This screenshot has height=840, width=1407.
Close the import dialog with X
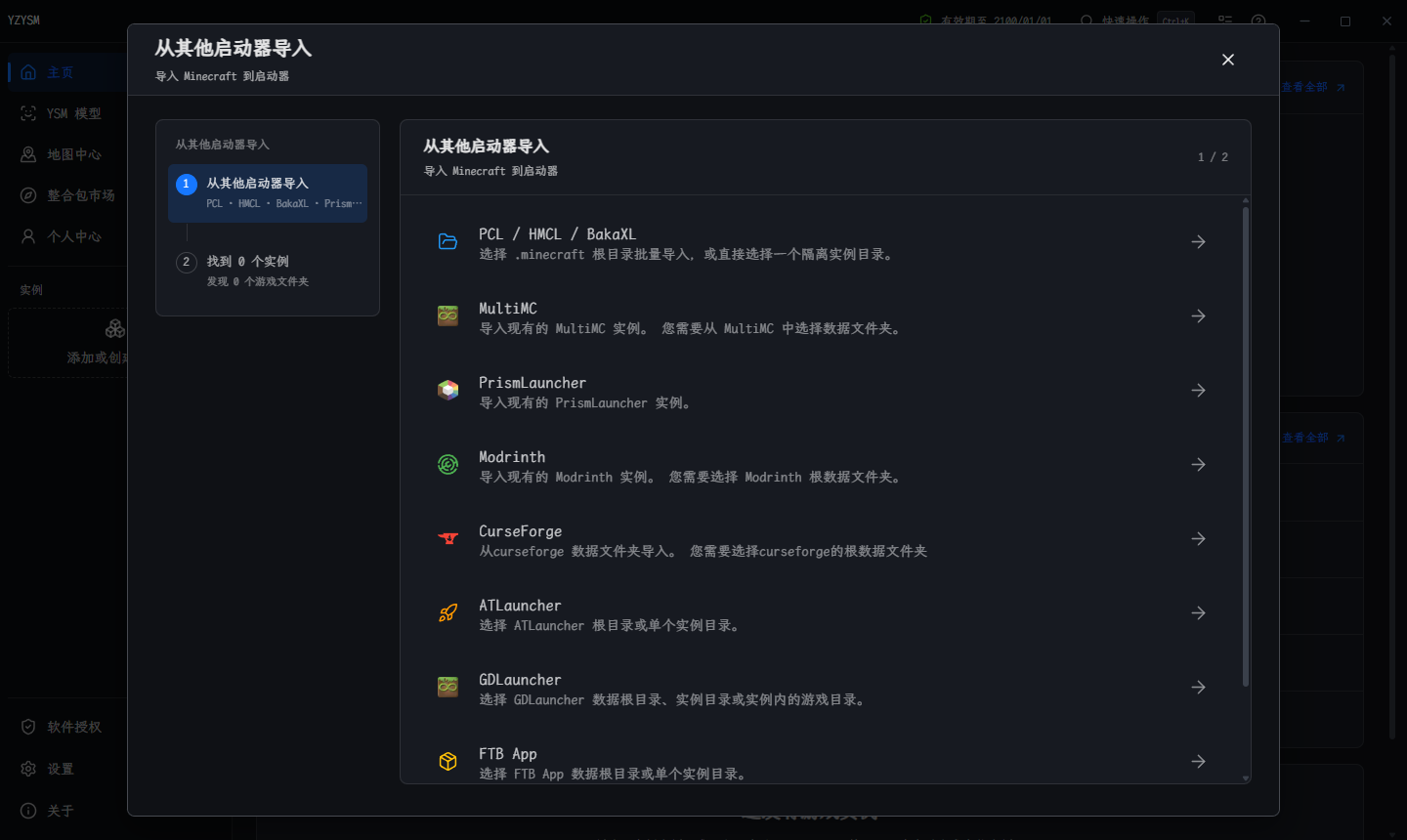1228,60
